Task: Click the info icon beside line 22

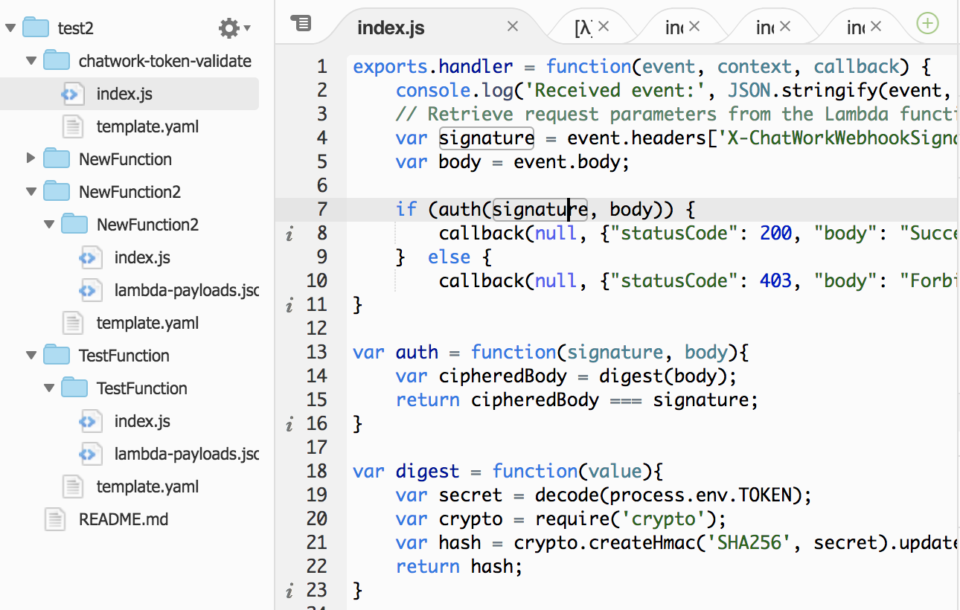Action: (x=290, y=590)
